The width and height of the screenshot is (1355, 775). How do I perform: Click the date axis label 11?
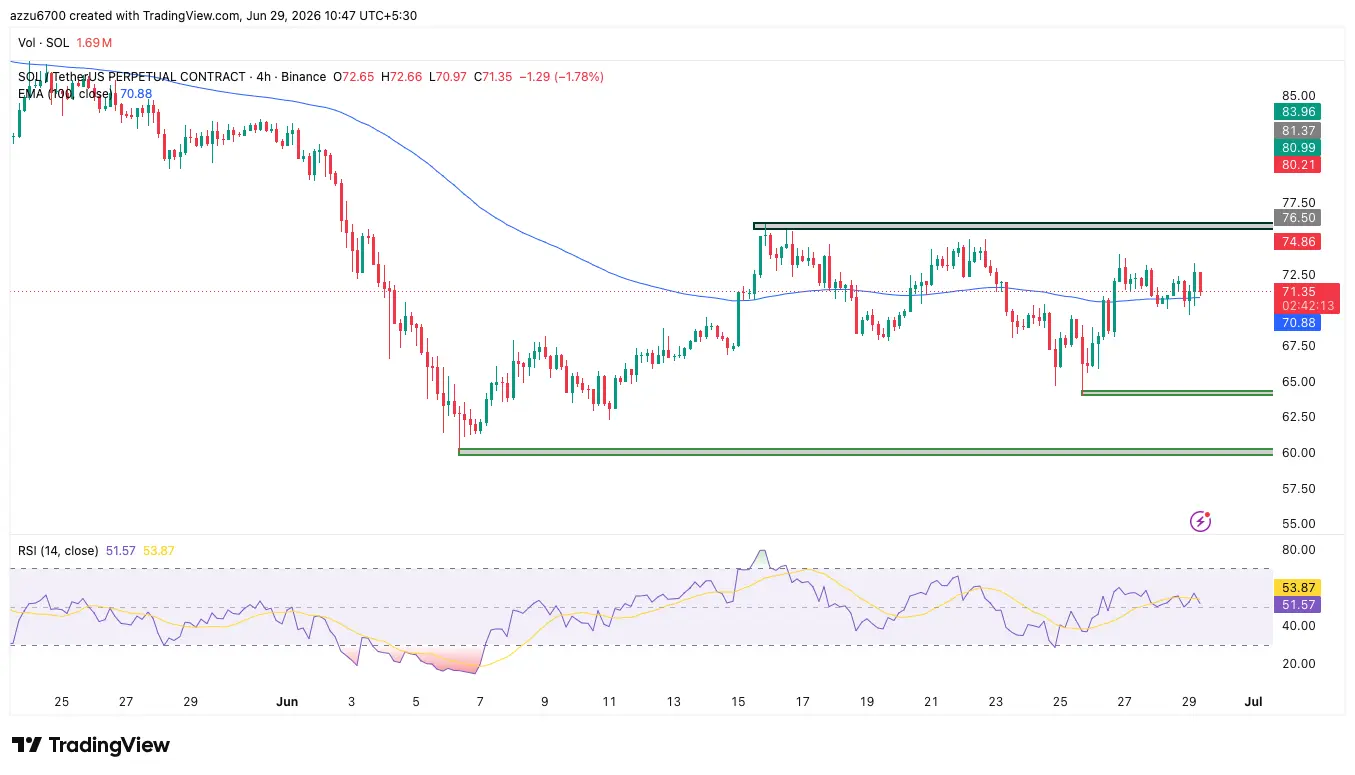(609, 702)
